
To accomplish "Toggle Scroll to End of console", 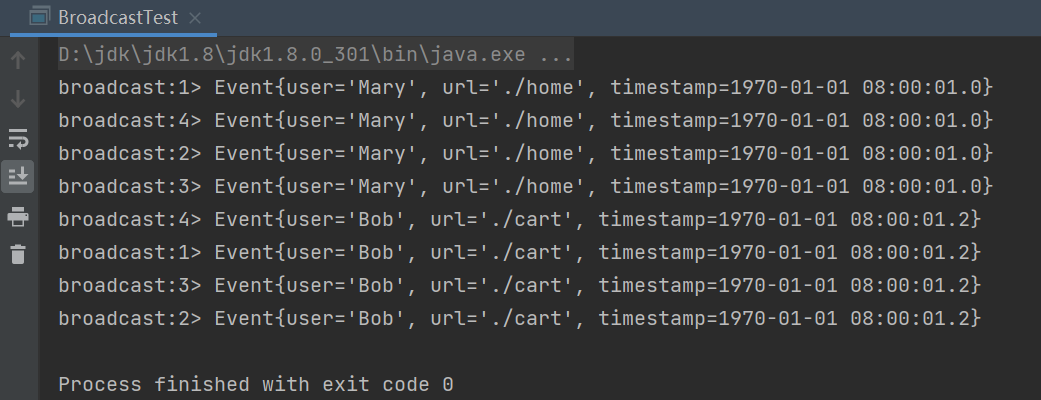I will [18, 176].
